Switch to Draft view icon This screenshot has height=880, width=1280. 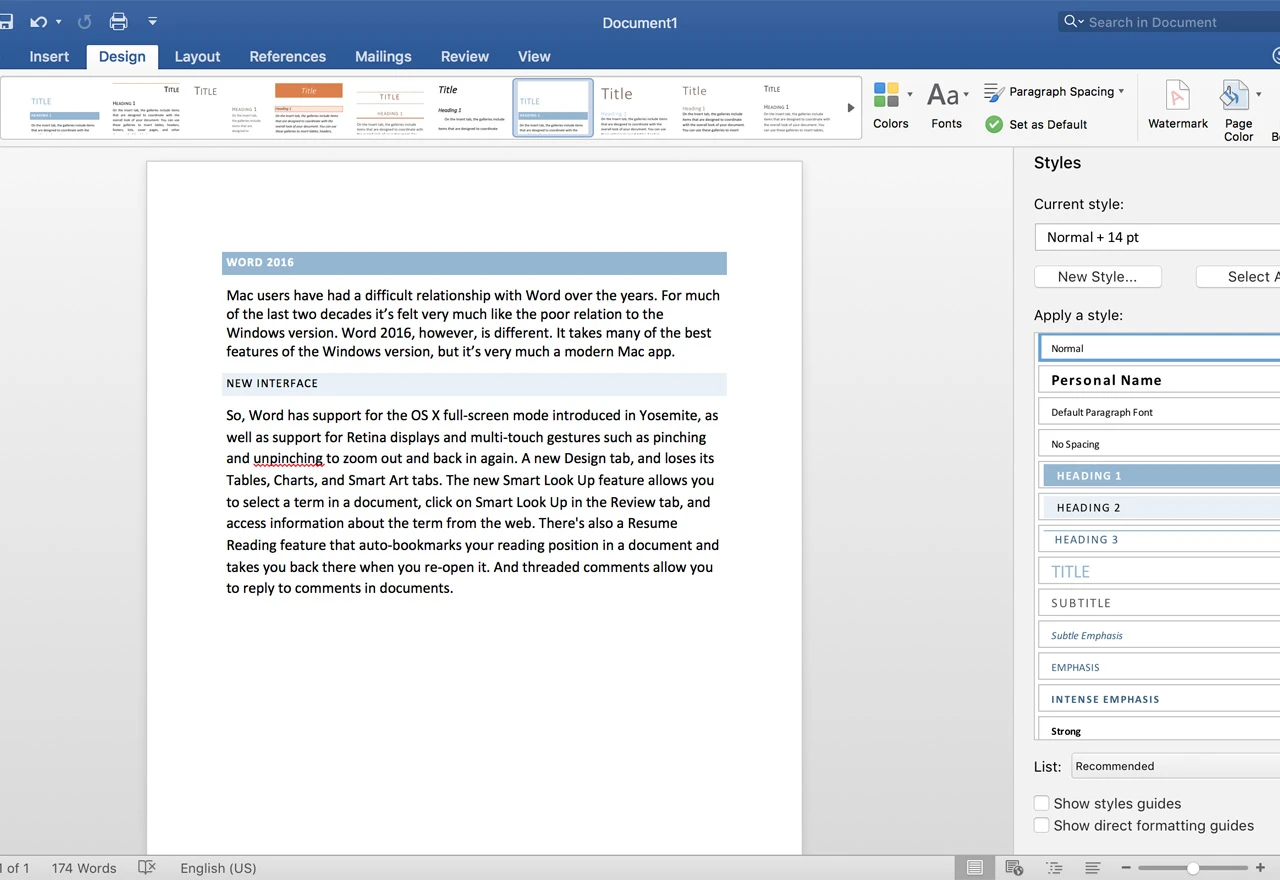[1093, 867]
